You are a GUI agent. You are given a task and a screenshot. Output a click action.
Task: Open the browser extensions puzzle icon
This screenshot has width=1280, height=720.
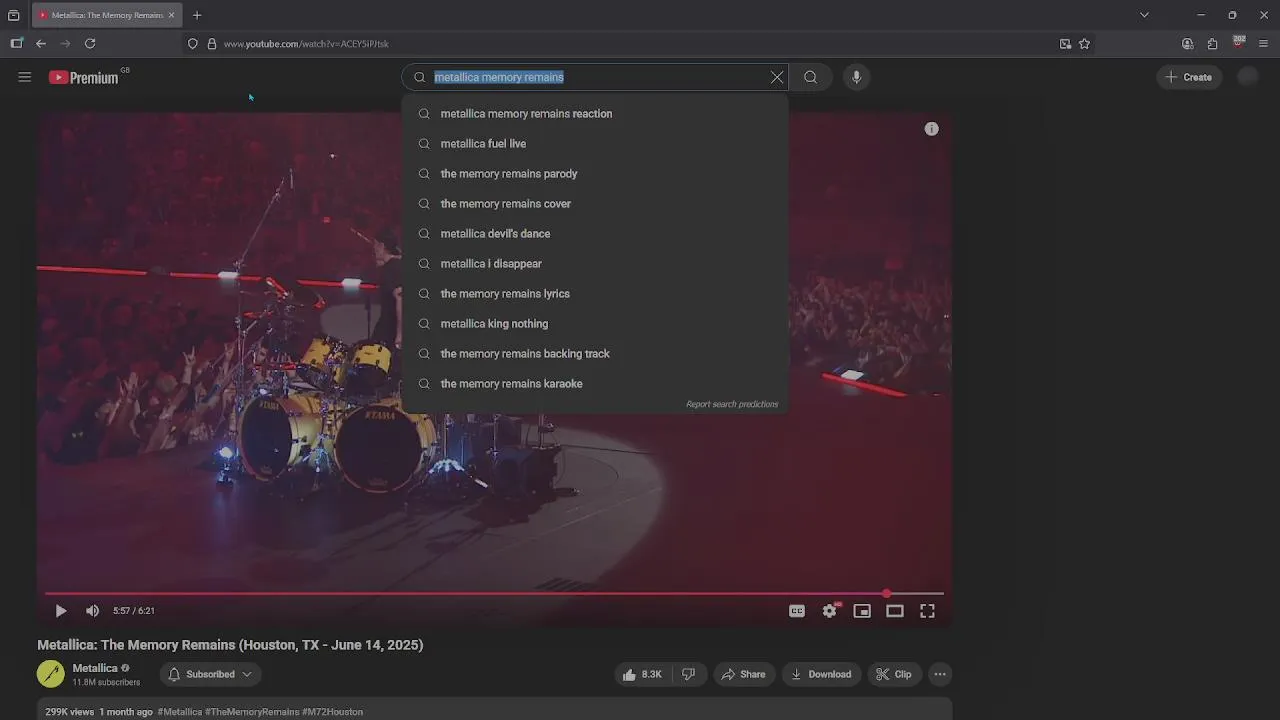click(1212, 44)
